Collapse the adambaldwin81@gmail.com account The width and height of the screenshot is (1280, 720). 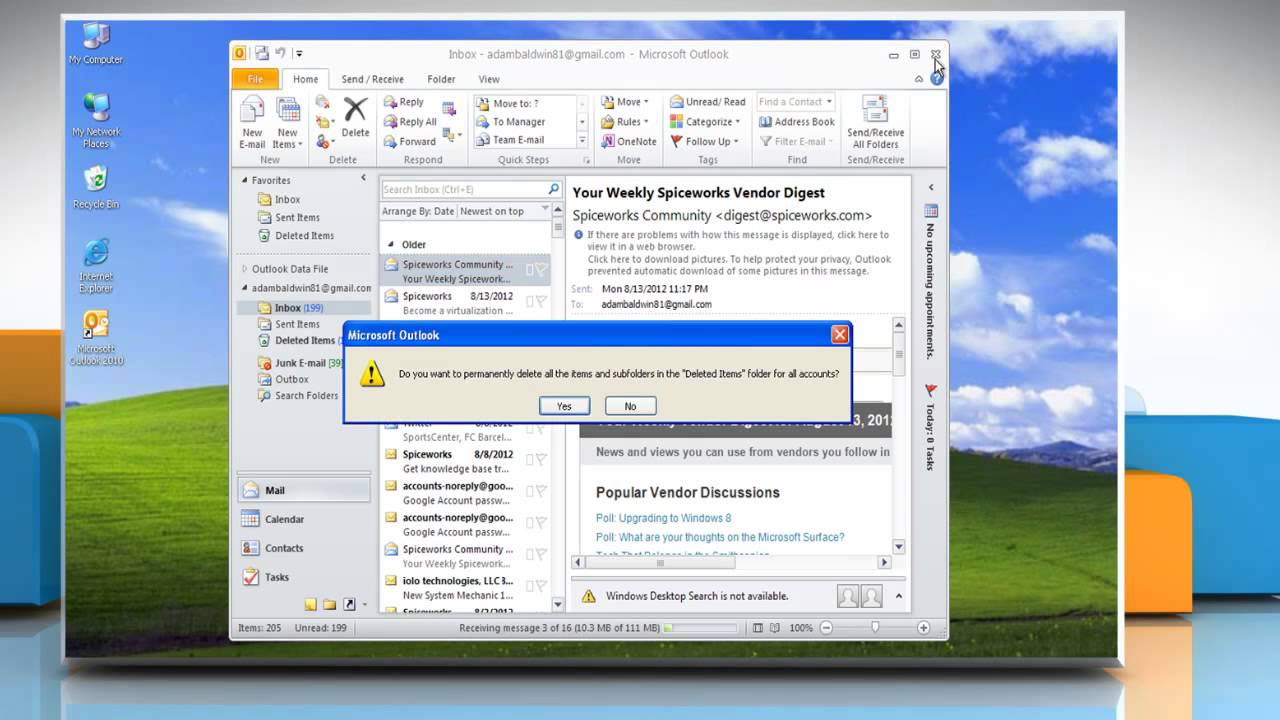pos(244,288)
